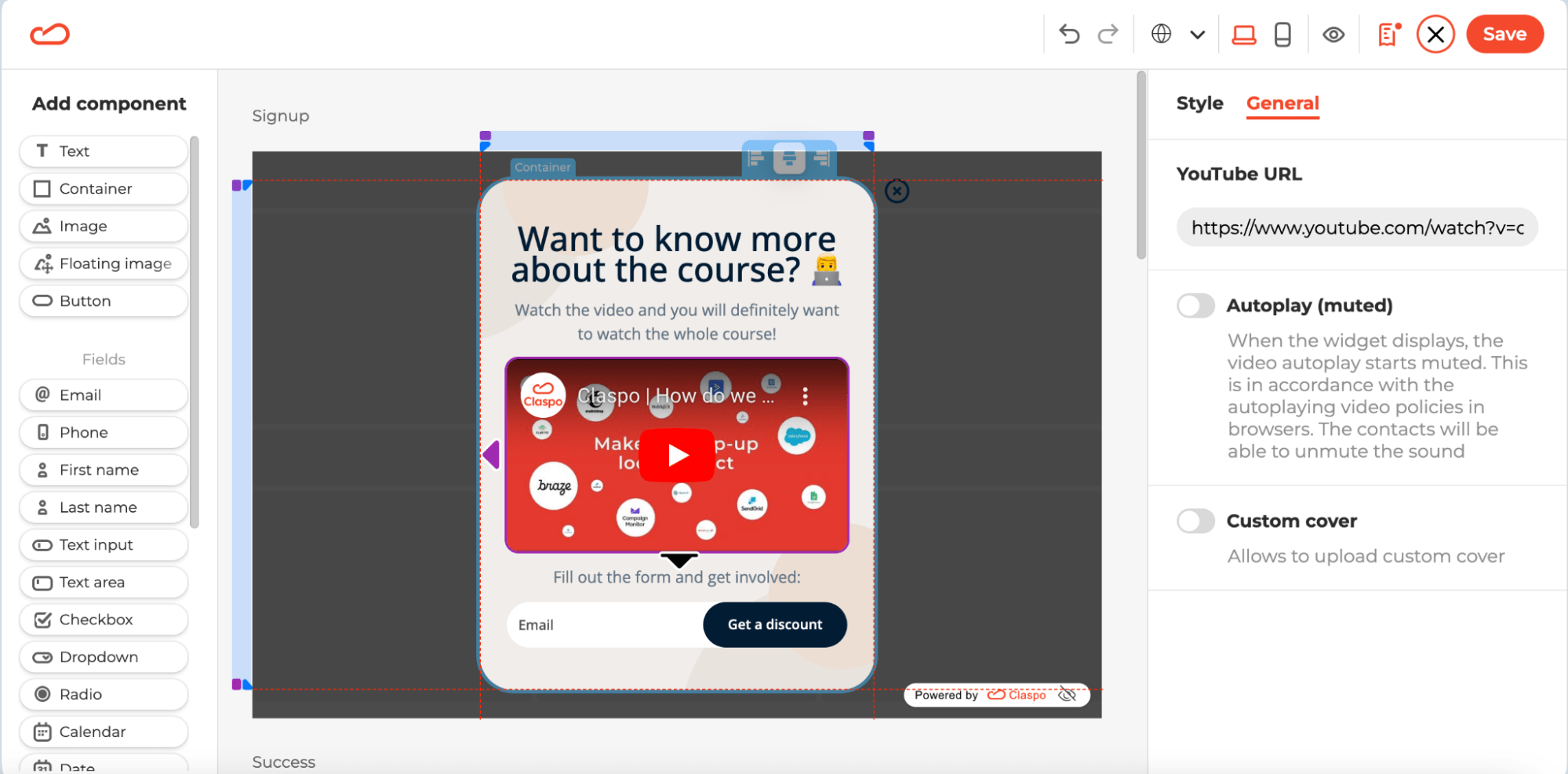Switch to the General tab
Viewport: 1568px width, 774px height.
click(1282, 103)
